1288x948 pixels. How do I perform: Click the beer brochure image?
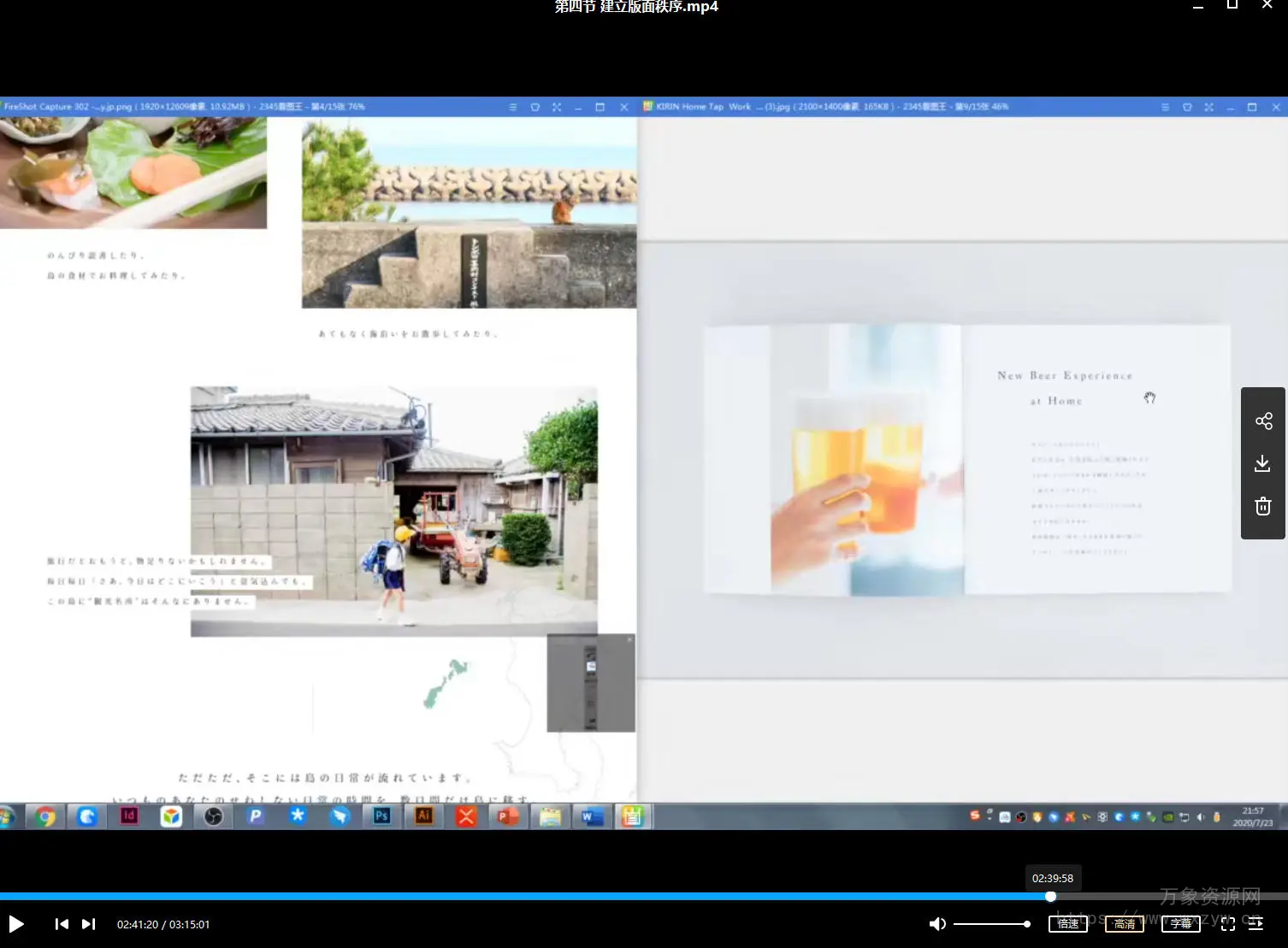click(966, 459)
